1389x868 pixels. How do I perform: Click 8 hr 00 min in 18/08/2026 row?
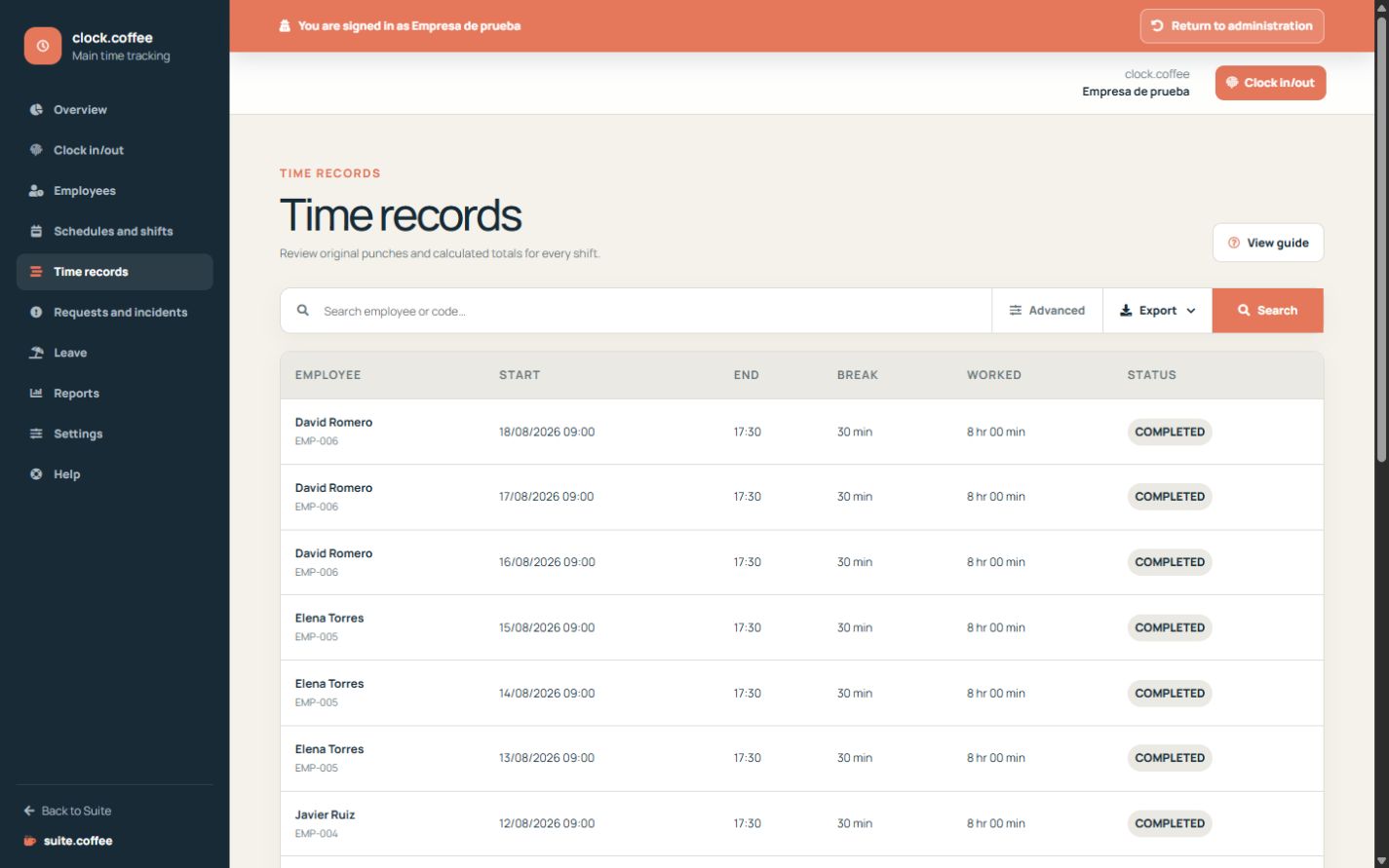pos(996,432)
